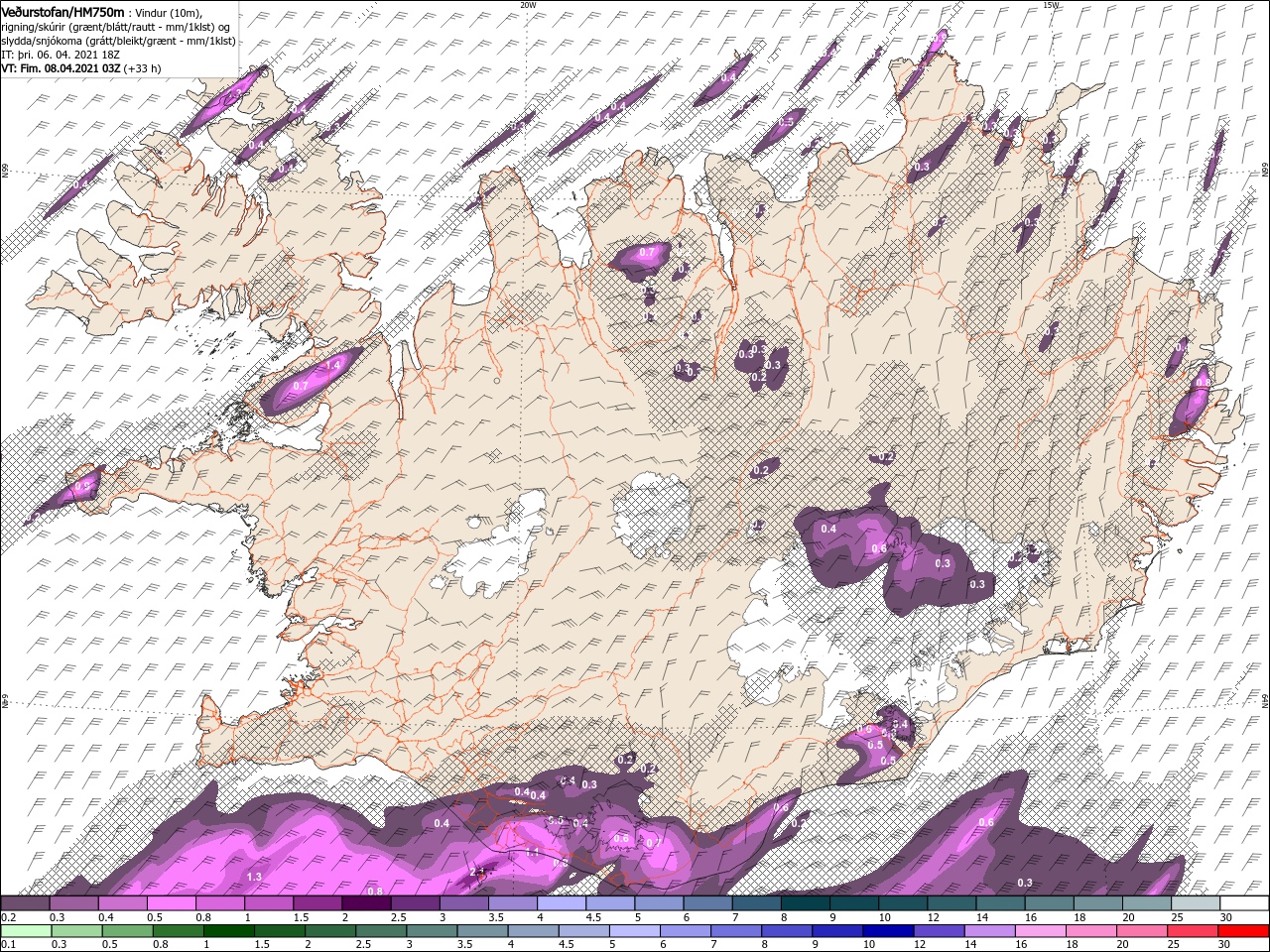
Task: Pick the dark green 1 rain legend swatch
Action: point(228,931)
